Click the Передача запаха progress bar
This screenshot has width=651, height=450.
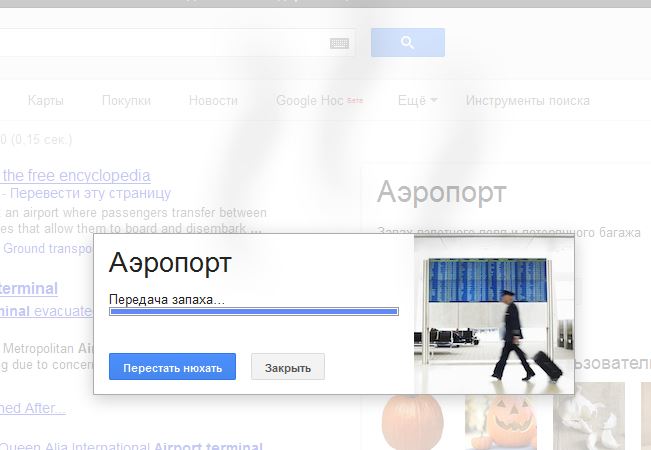click(x=254, y=311)
